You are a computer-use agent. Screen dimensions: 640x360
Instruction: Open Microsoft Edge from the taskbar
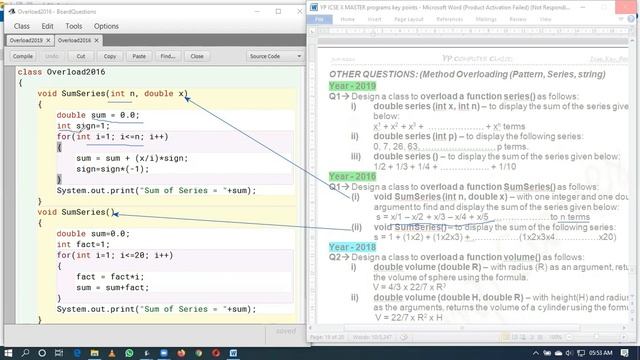click(77, 353)
